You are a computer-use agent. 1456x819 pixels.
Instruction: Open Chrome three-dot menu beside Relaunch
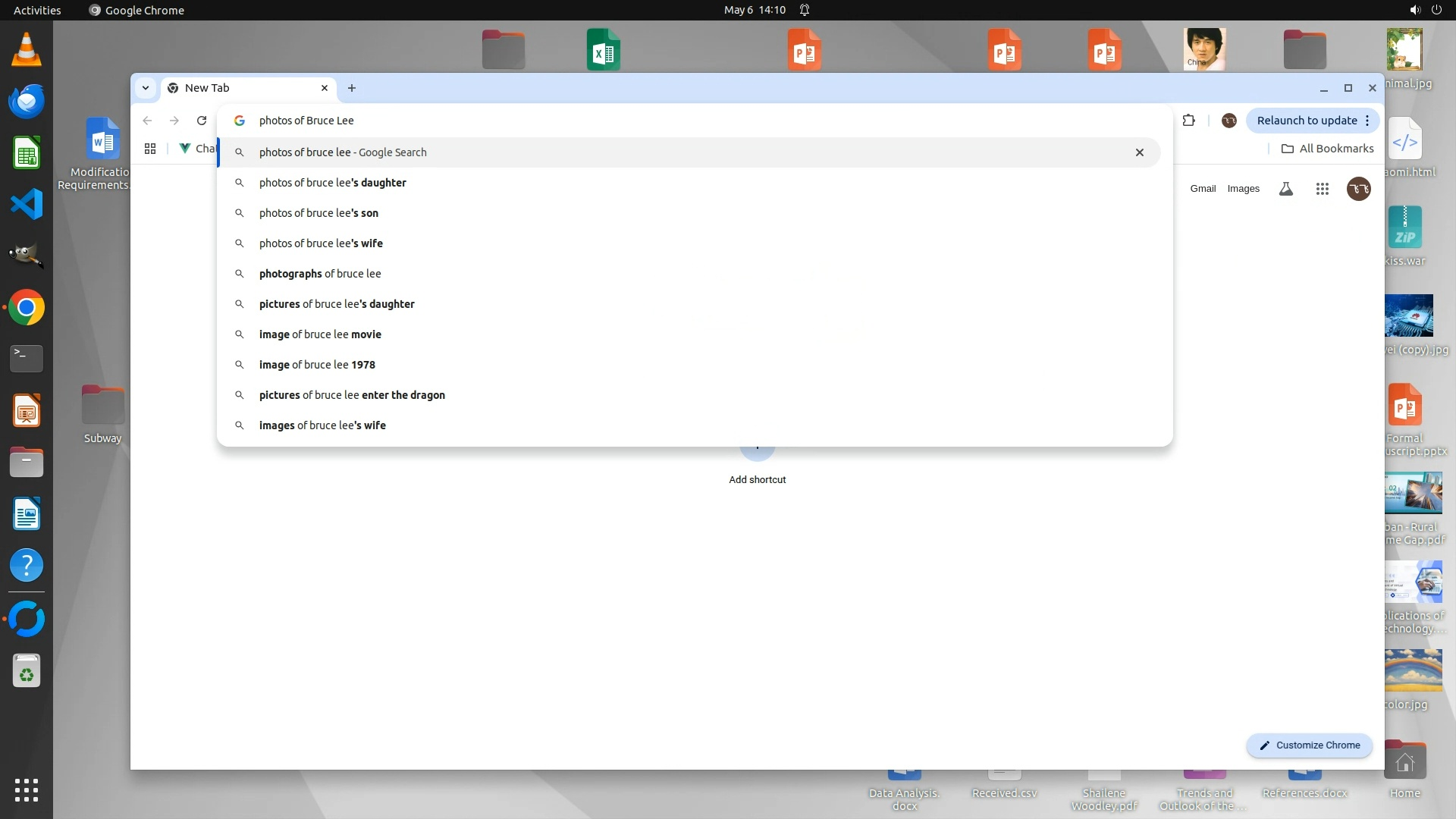[1367, 121]
